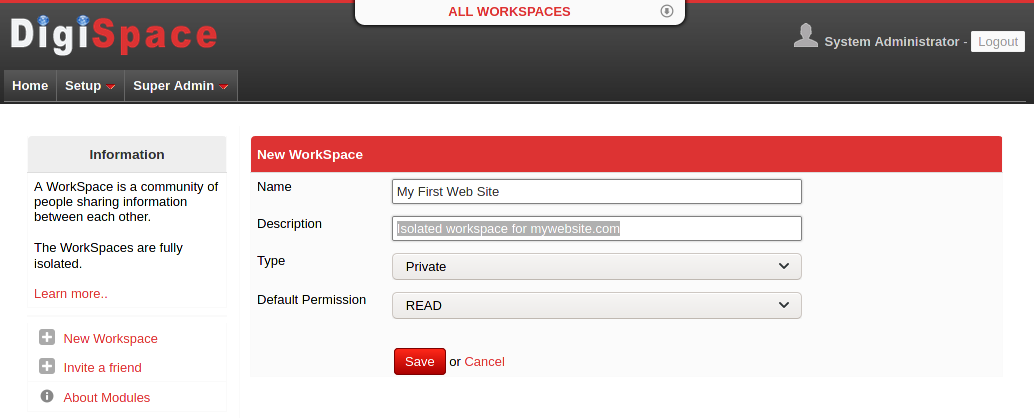Click the DigiSpace logo
Image resolution: width=1034 pixels, height=418 pixels.
tap(114, 35)
